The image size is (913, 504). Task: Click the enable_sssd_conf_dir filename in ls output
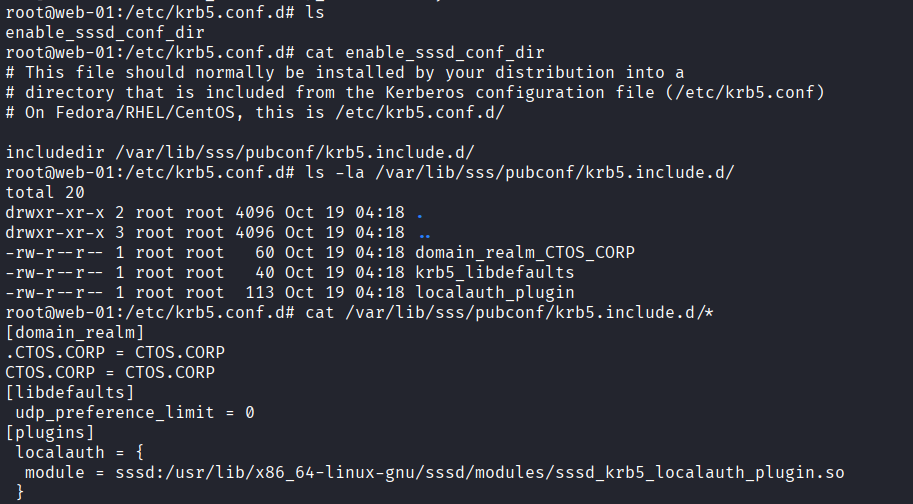105,32
